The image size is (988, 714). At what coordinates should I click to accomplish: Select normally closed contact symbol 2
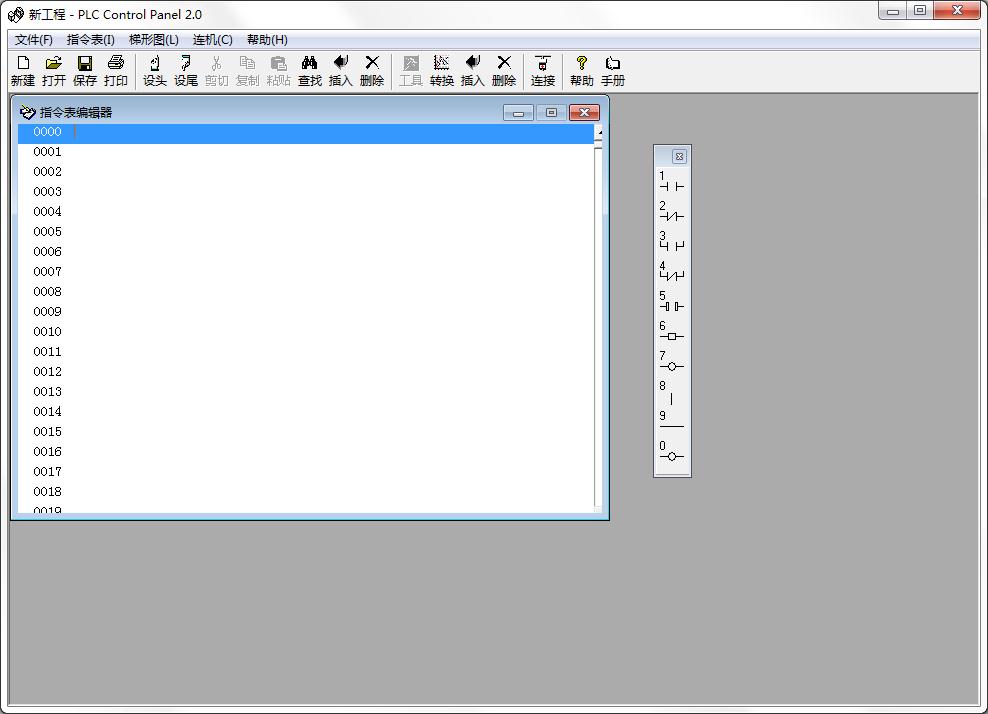point(672,212)
